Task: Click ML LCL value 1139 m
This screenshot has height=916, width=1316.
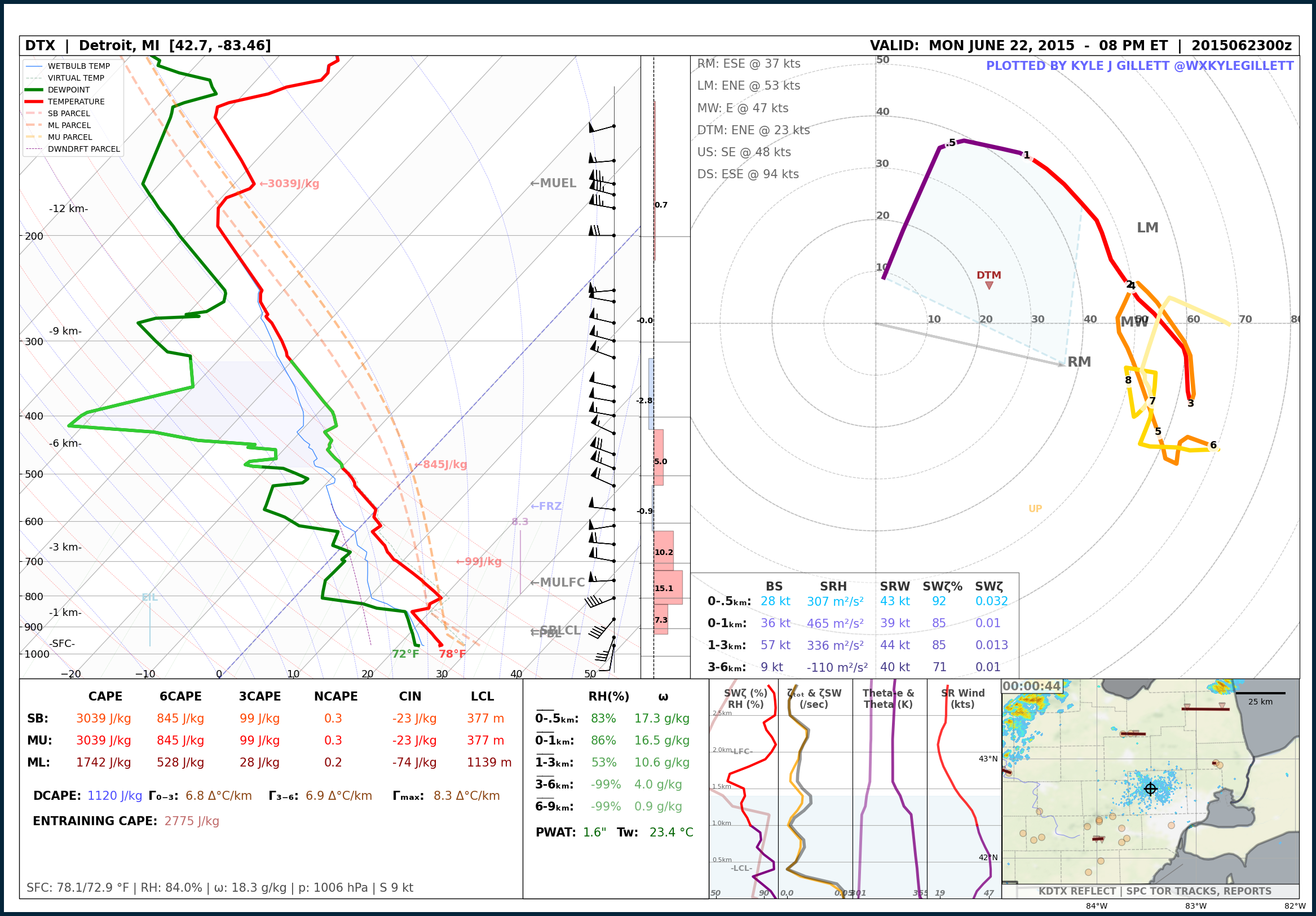Action: pos(489,763)
